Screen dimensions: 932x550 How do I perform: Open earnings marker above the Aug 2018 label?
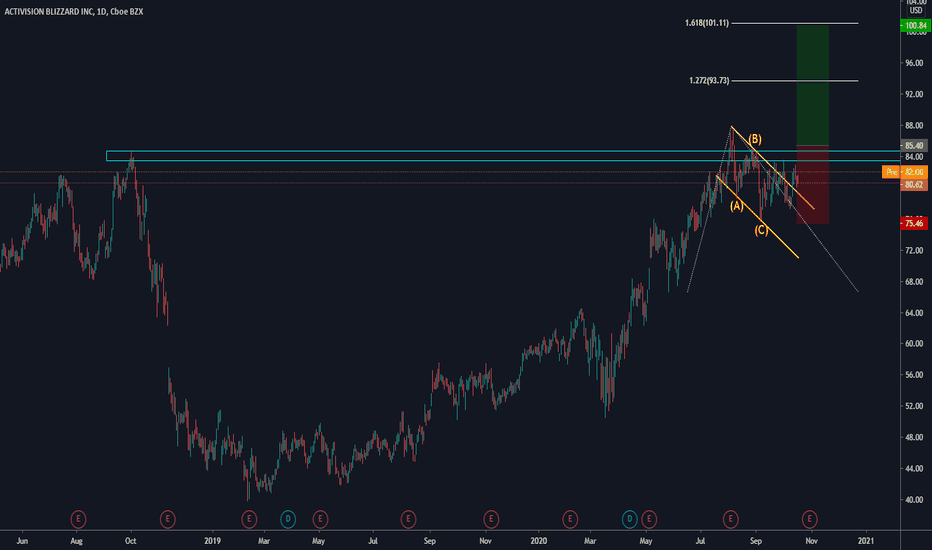coord(78,519)
